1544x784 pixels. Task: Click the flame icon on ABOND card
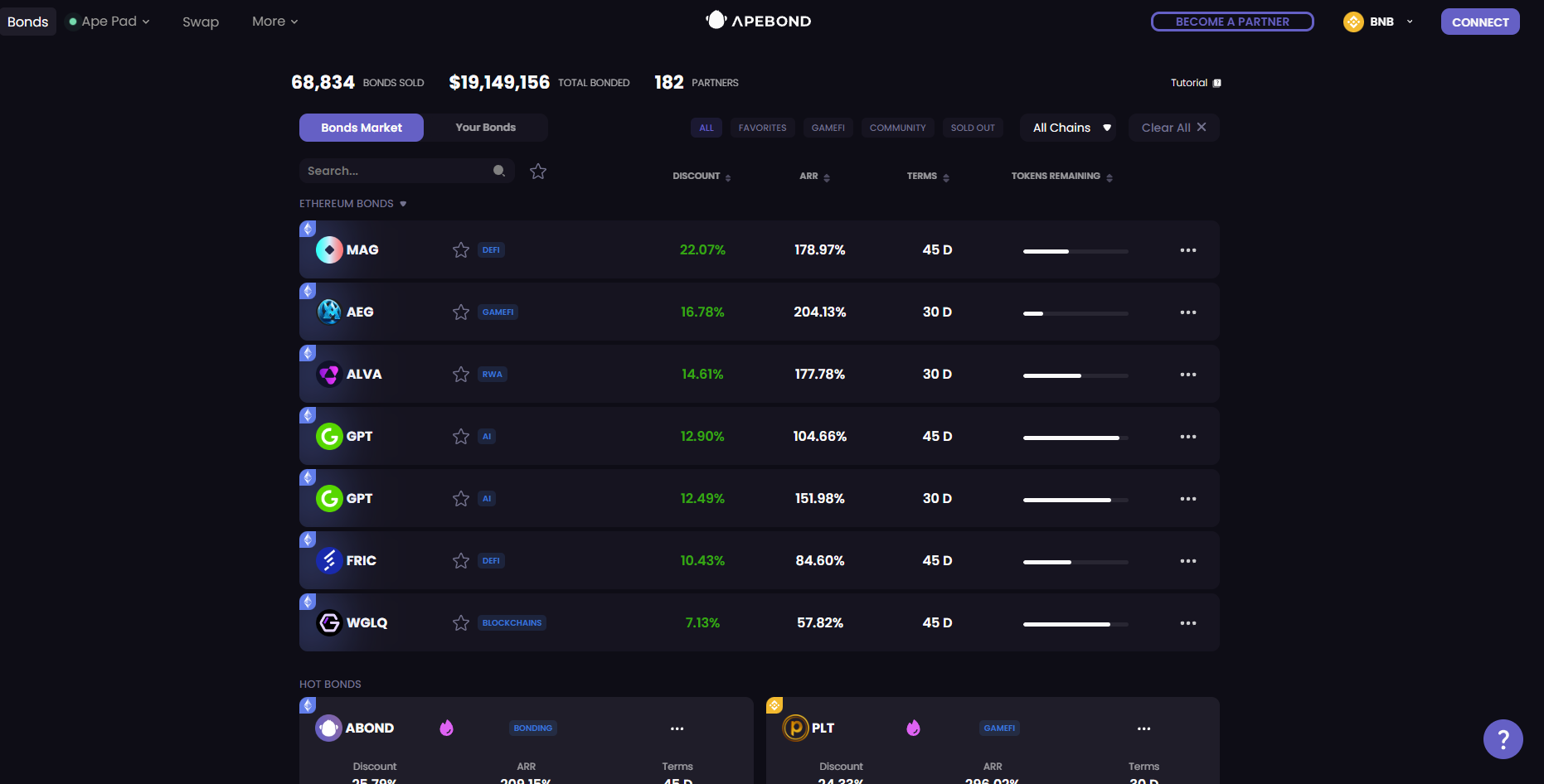[x=446, y=728]
